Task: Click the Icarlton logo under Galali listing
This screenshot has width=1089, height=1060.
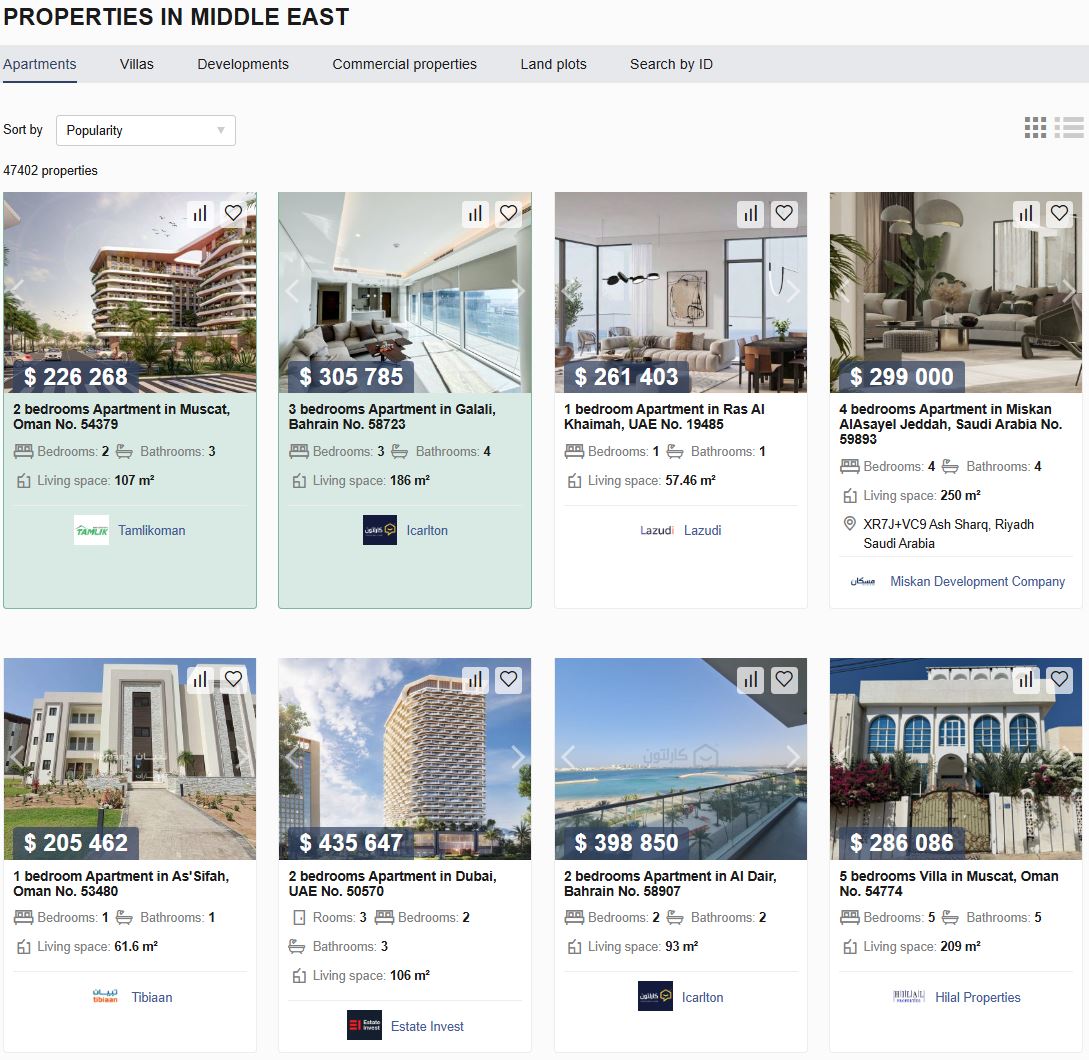Action: 380,530
